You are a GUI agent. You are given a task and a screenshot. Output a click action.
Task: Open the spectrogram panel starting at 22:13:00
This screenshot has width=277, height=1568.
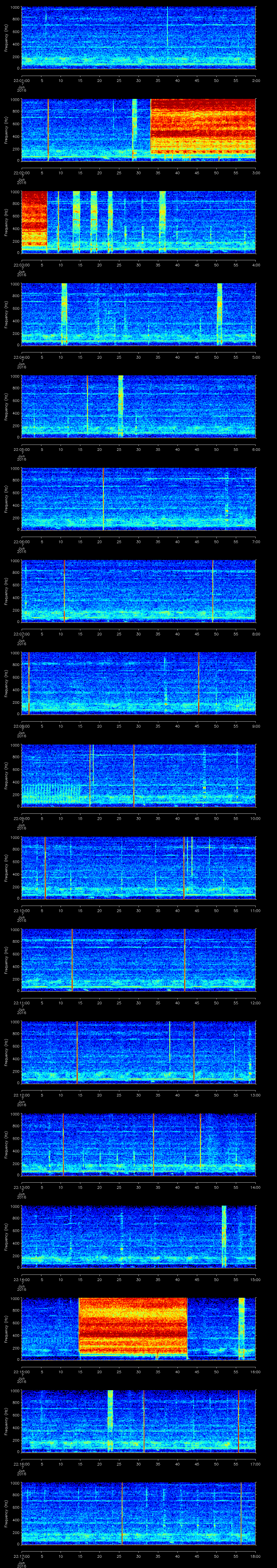[x=139, y=1144]
